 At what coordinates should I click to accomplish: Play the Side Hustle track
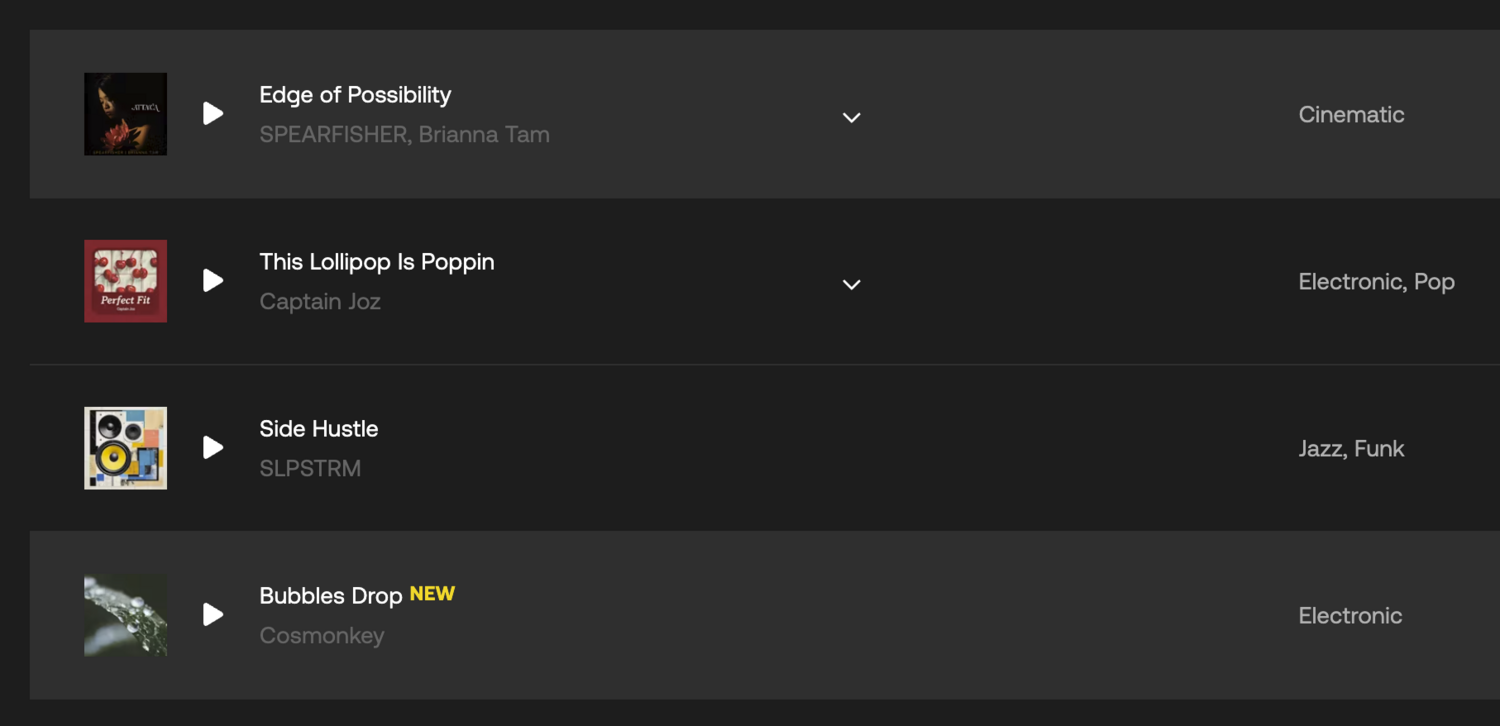coord(213,448)
